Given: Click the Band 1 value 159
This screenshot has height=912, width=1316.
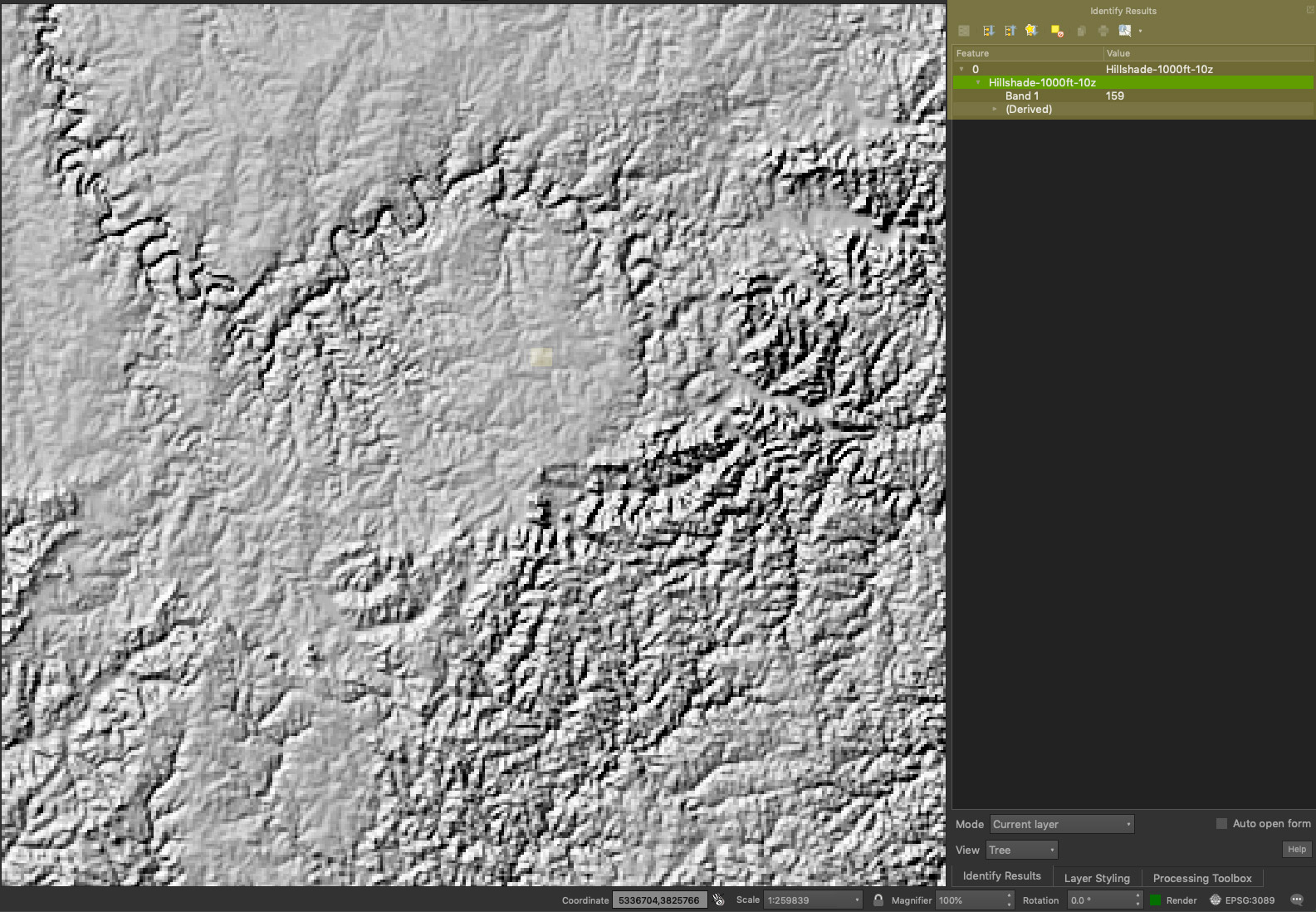Looking at the screenshot, I should (x=1114, y=96).
